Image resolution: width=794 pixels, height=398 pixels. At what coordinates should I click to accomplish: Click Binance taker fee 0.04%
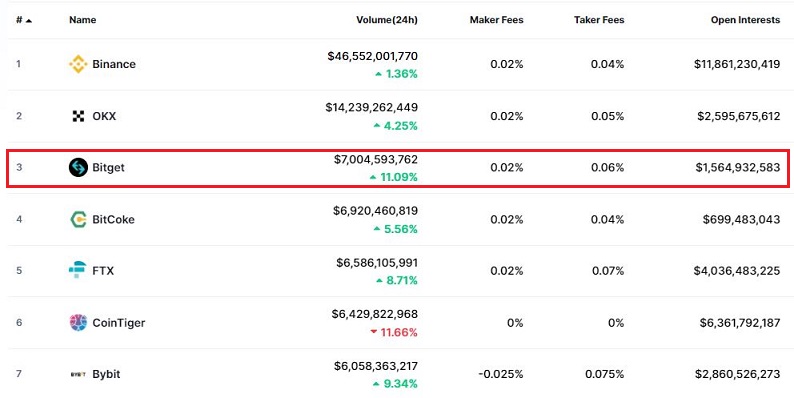click(608, 64)
